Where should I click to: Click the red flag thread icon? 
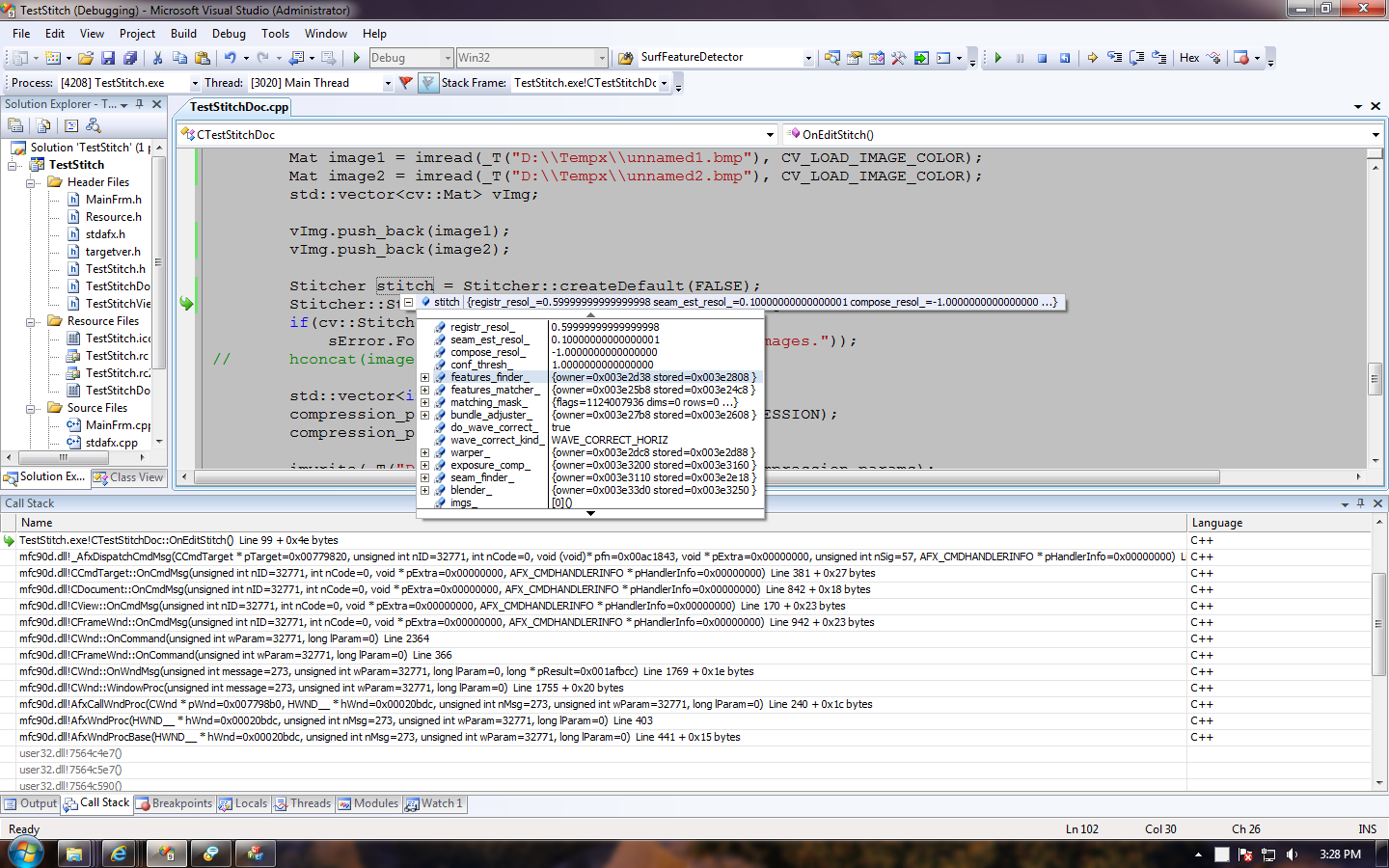(406, 83)
